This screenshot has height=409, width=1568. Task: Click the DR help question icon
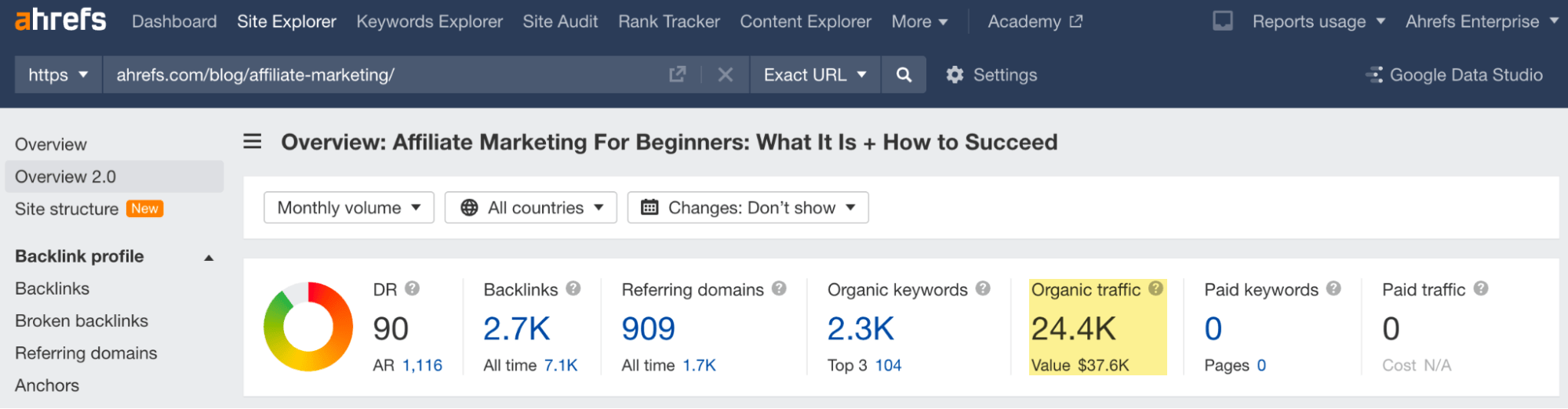click(412, 288)
